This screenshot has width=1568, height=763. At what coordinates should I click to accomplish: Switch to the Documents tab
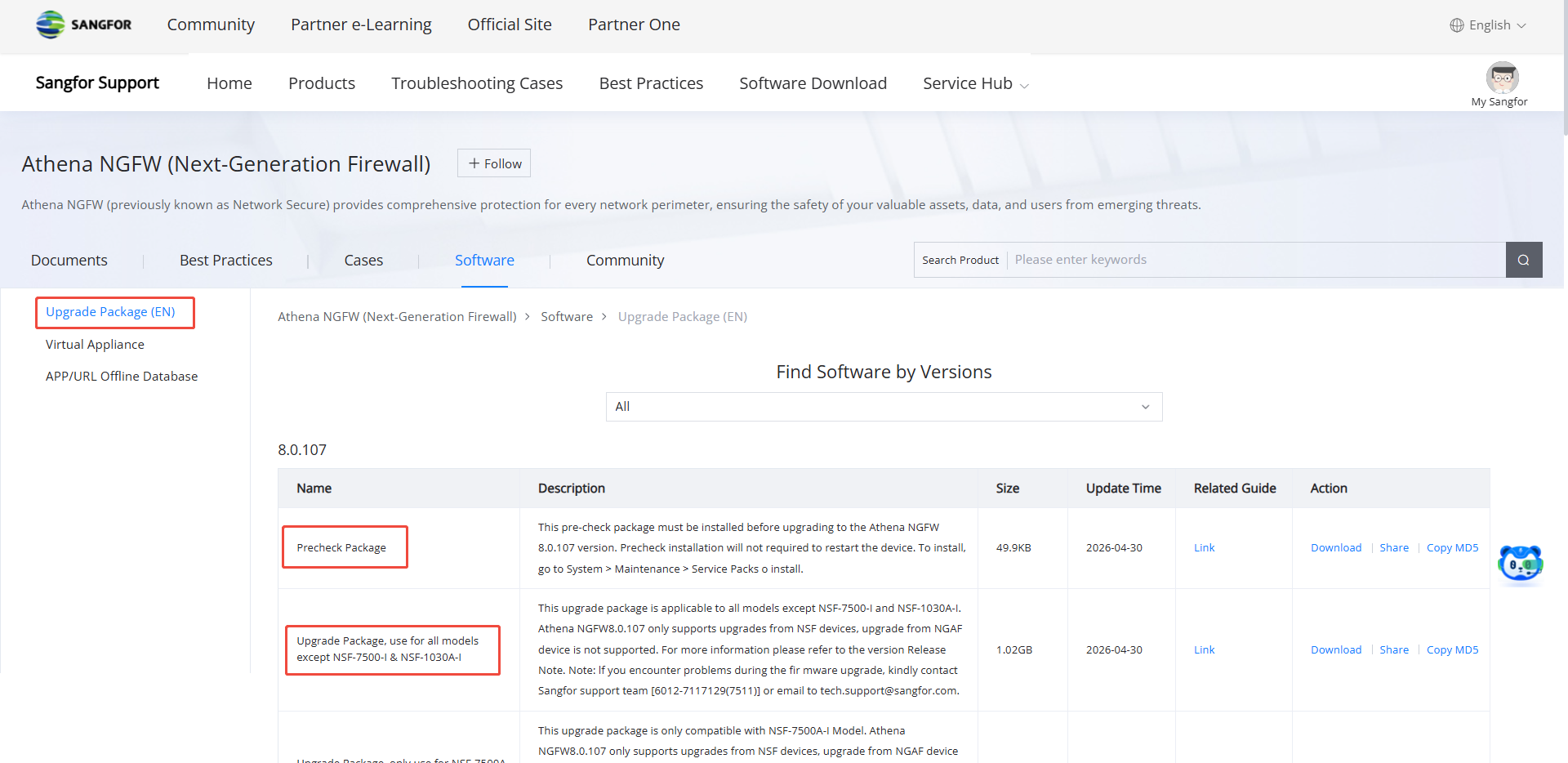pyautogui.click(x=69, y=261)
